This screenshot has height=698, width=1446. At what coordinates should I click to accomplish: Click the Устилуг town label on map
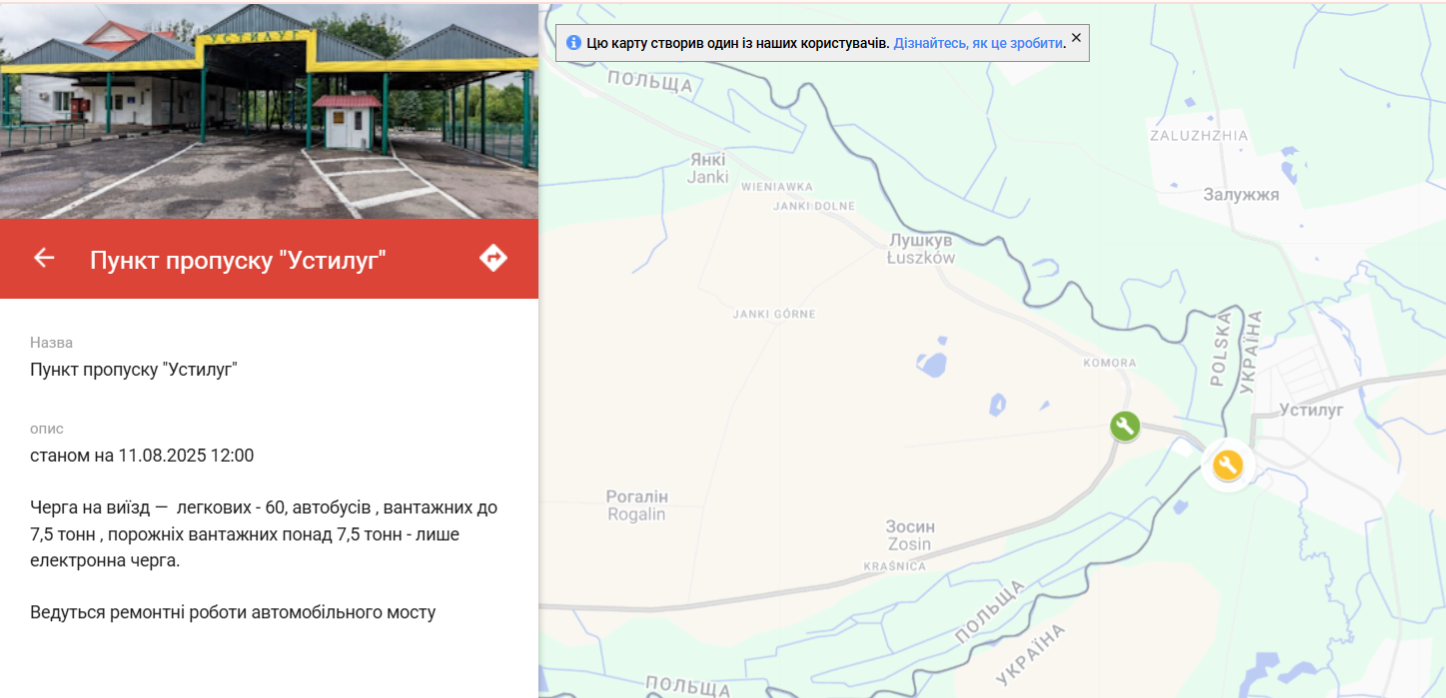coord(1311,410)
